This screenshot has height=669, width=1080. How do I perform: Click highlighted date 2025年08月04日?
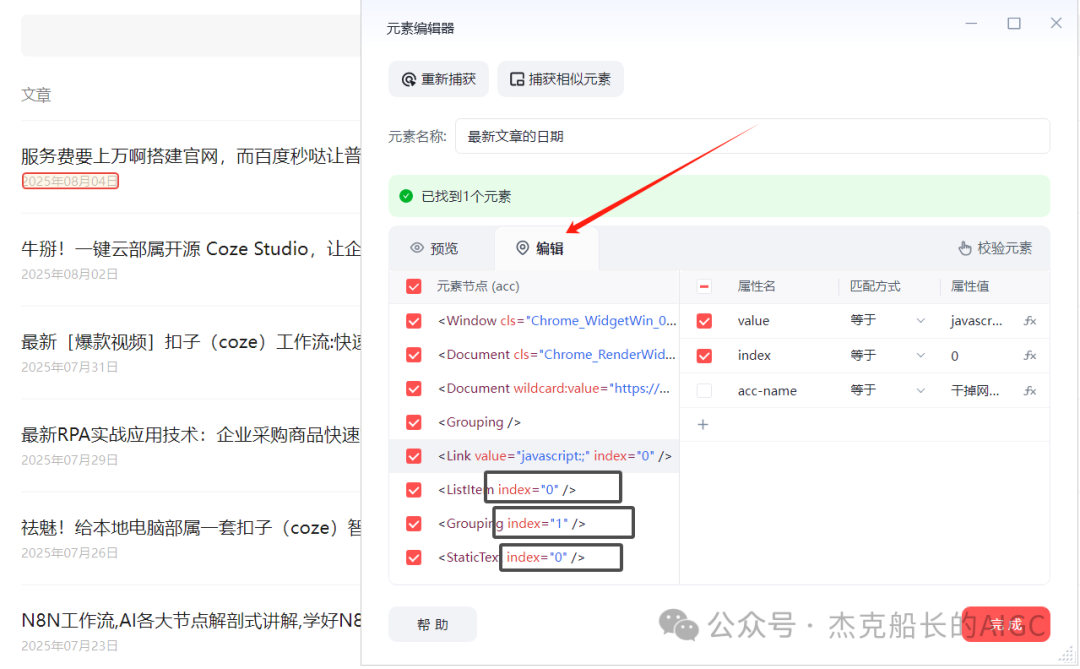(x=70, y=181)
